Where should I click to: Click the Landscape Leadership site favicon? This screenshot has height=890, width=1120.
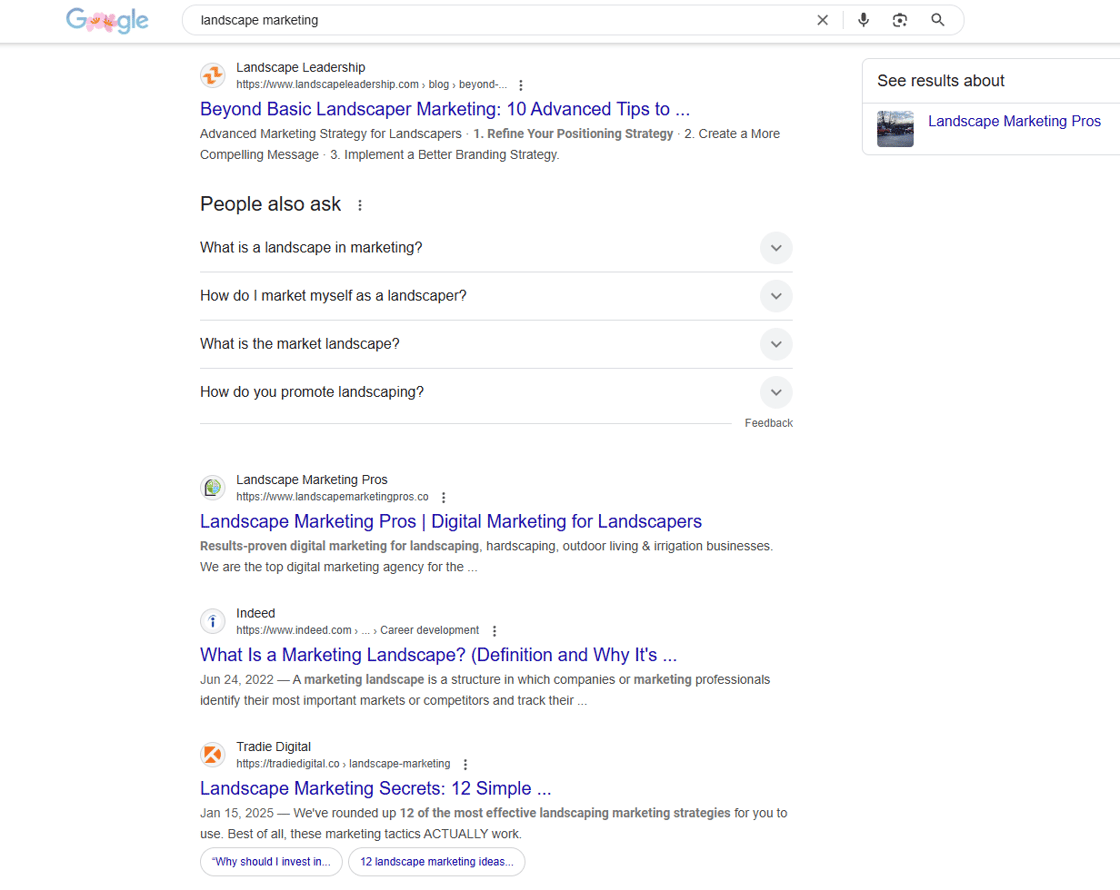212,75
